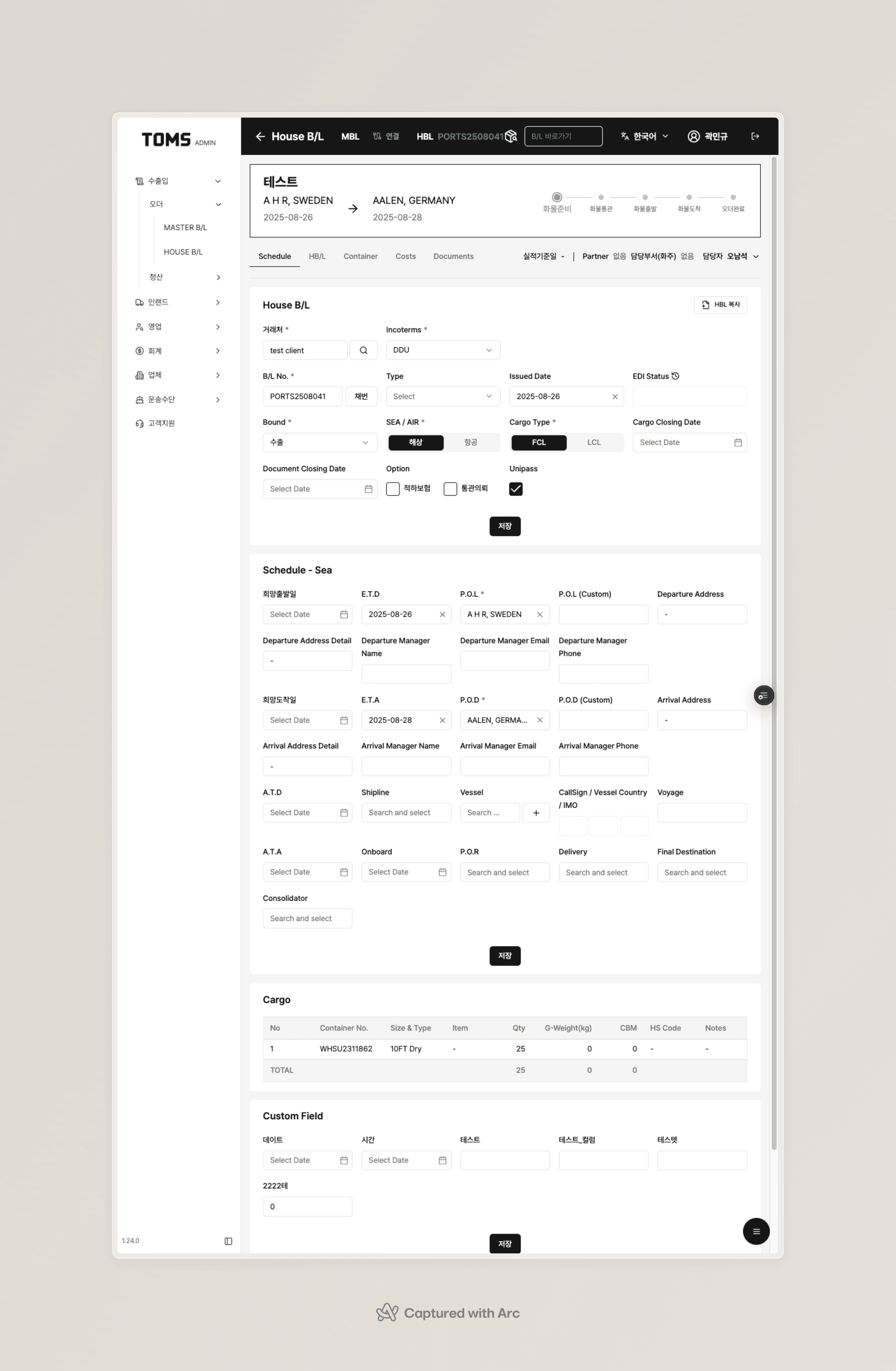Check the 통관의뢰 option checkbox
Image resolution: width=896 pixels, height=1371 pixels.
pos(451,489)
